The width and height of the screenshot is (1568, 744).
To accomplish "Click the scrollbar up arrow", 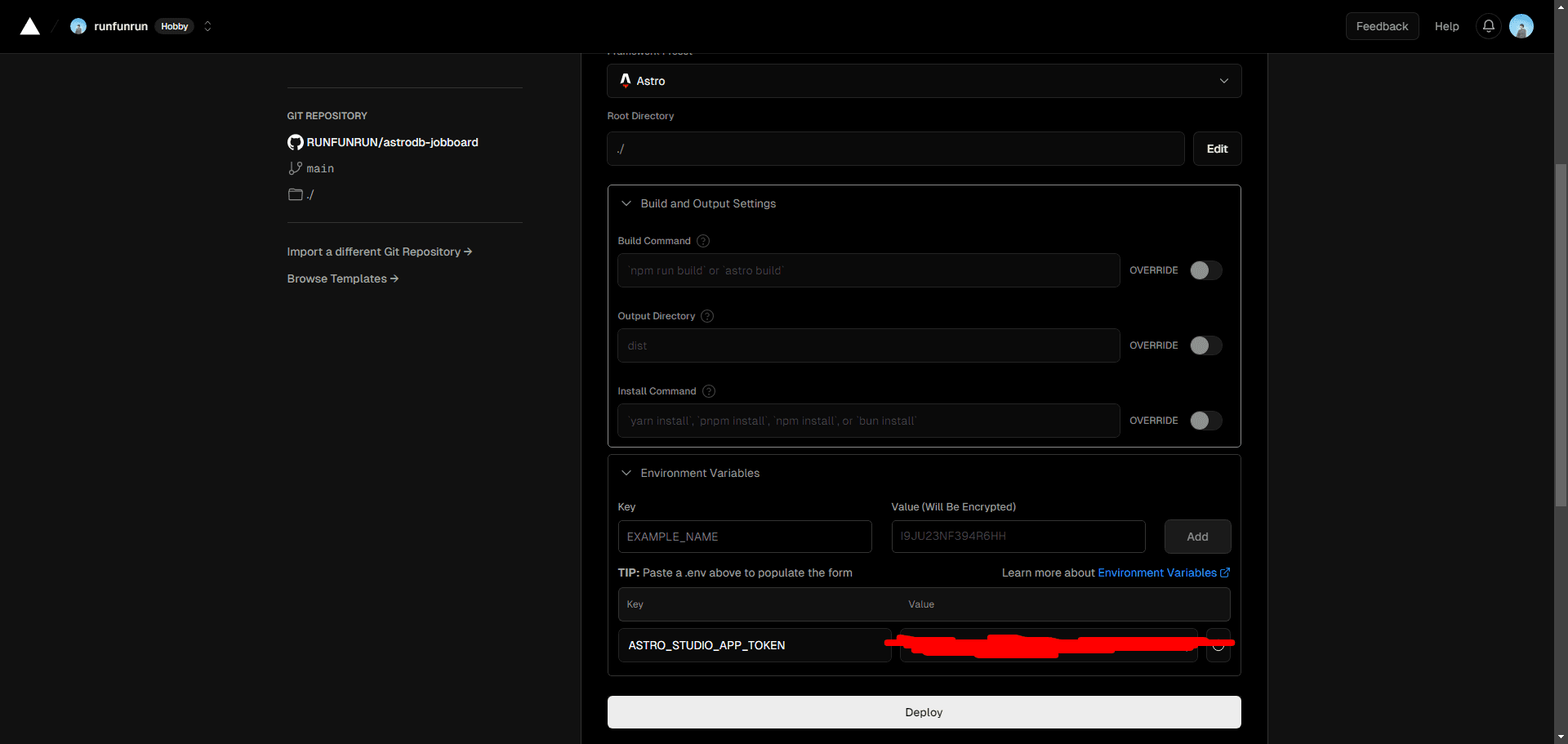I will pyautogui.click(x=1561, y=6).
